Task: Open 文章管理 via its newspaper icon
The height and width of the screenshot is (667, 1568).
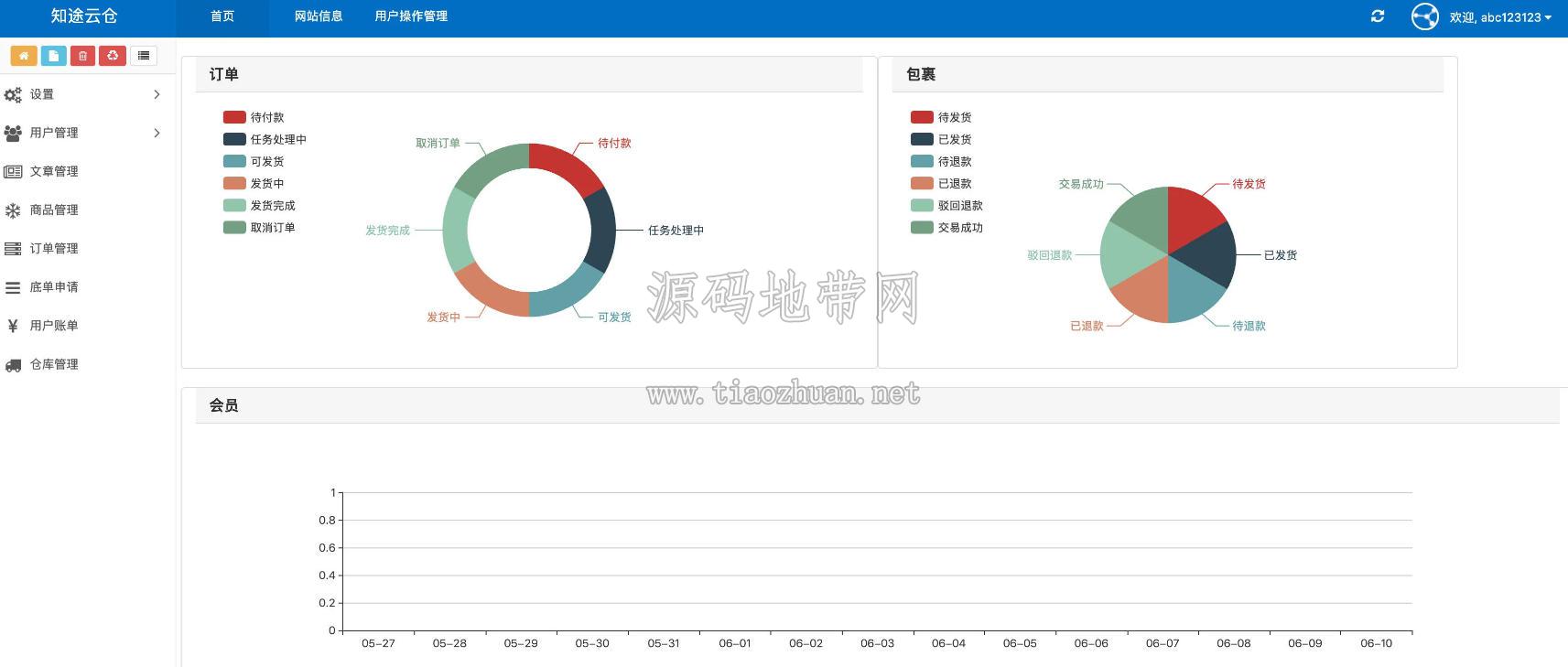Action: point(13,171)
